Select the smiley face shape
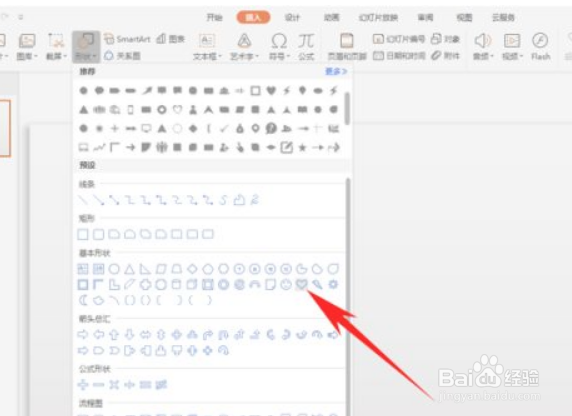572x416 pixels. (x=286, y=284)
